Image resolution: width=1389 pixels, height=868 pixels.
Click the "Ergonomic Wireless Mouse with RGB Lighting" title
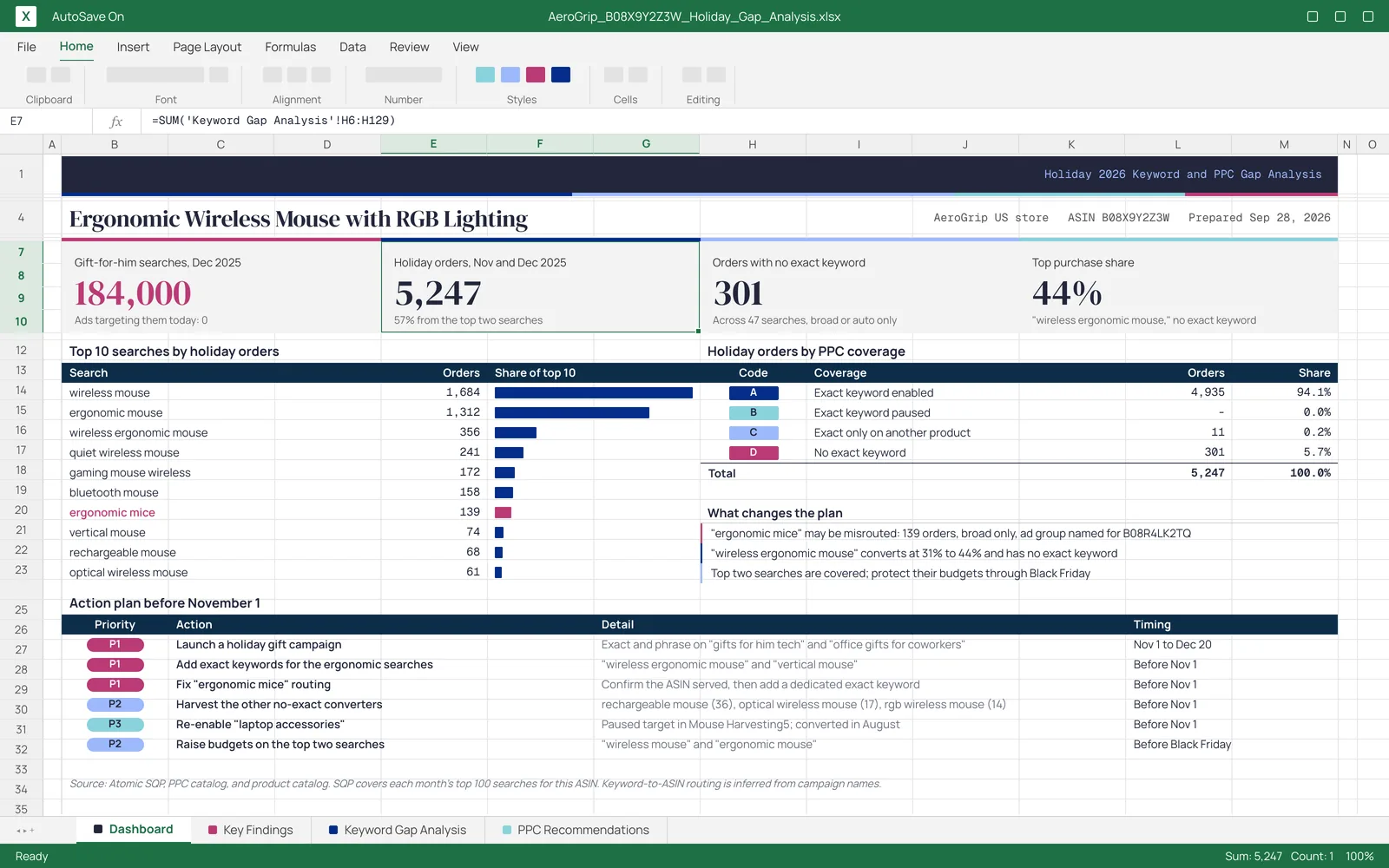pyautogui.click(x=299, y=219)
